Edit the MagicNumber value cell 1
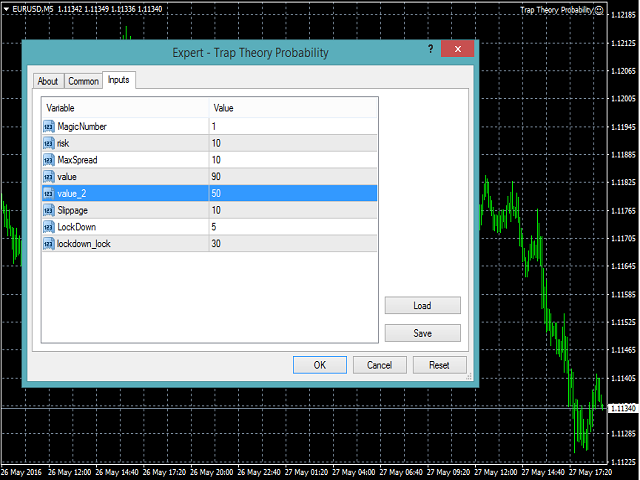The width and height of the screenshot is (640, 480). [293, 127]
